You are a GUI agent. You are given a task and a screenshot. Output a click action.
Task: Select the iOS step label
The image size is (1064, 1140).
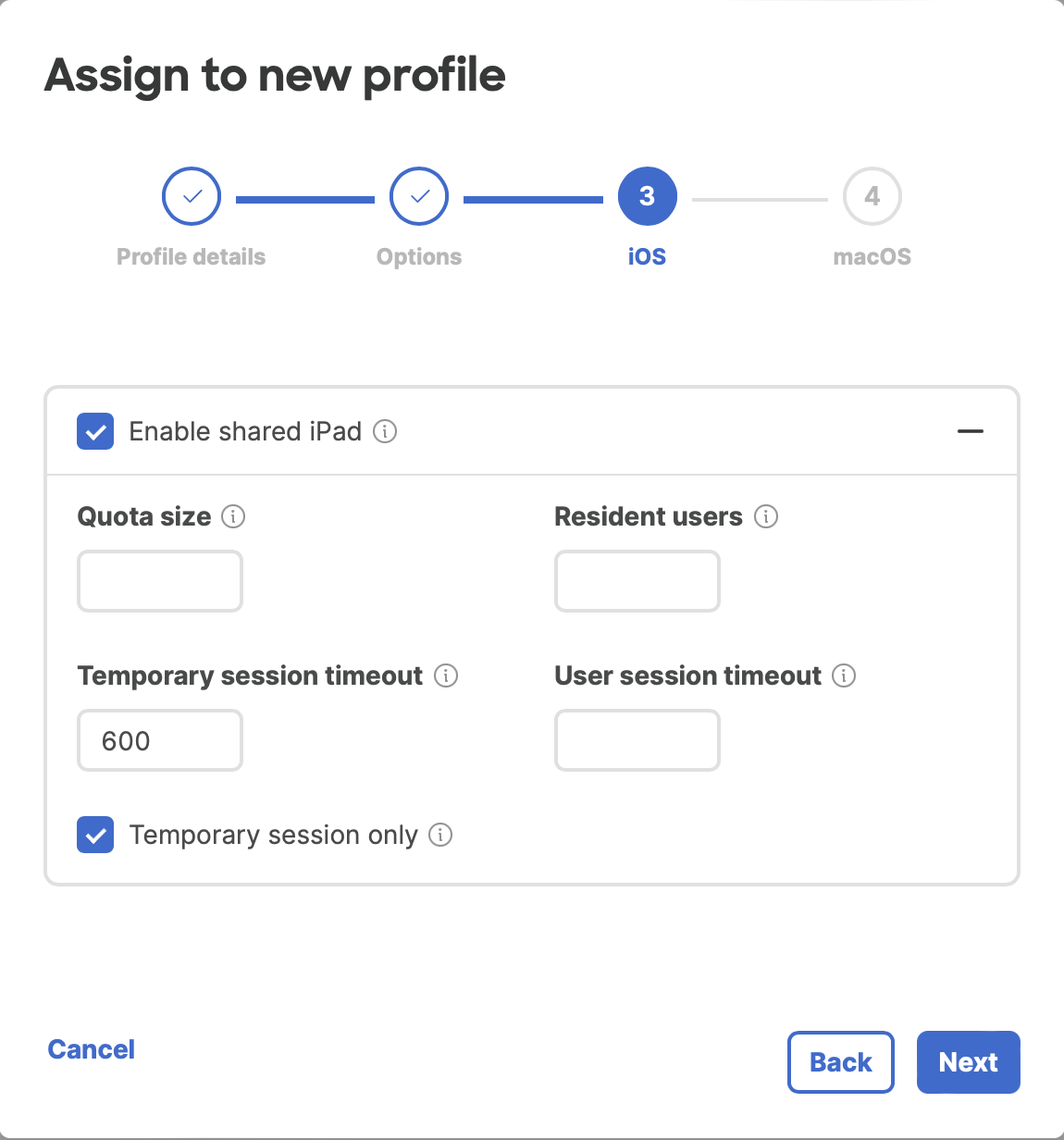click(x=647, y=256)
